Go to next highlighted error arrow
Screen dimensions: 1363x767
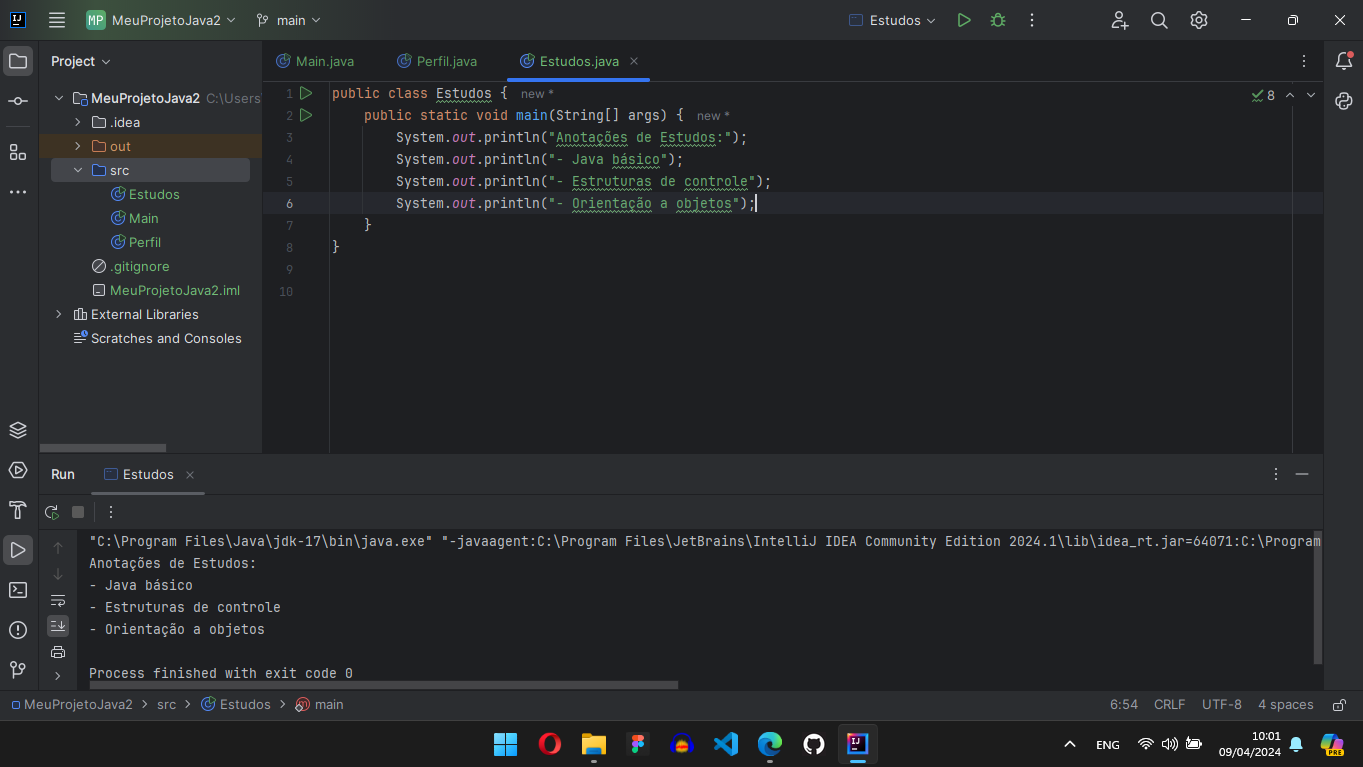coord(1311,95)
